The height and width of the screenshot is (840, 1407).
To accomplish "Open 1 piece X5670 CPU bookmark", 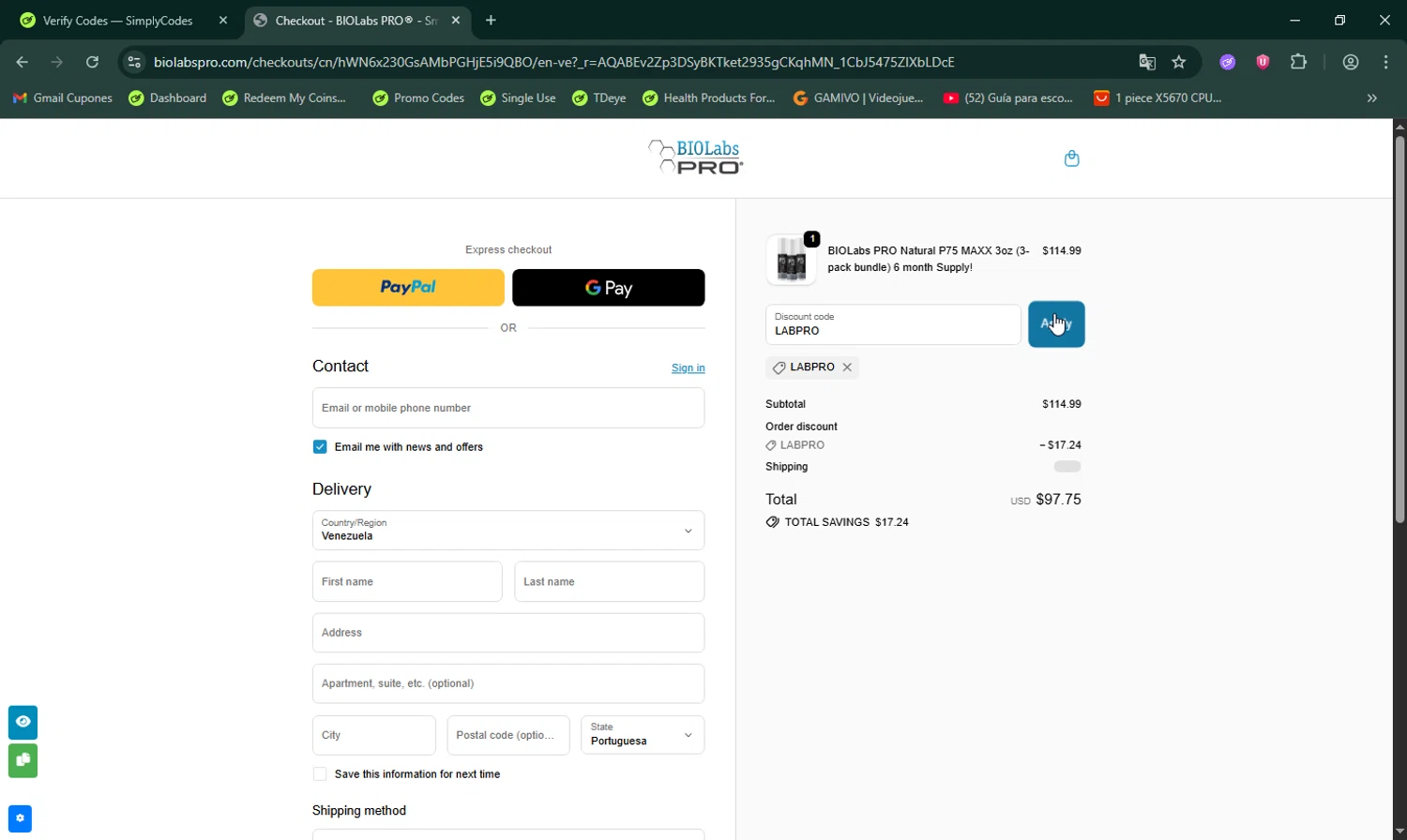I will click(x=1158, y=97).
